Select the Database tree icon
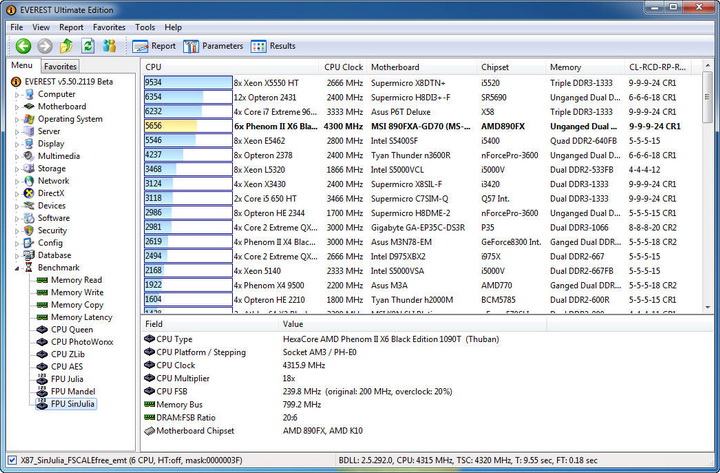 [29, 255]
